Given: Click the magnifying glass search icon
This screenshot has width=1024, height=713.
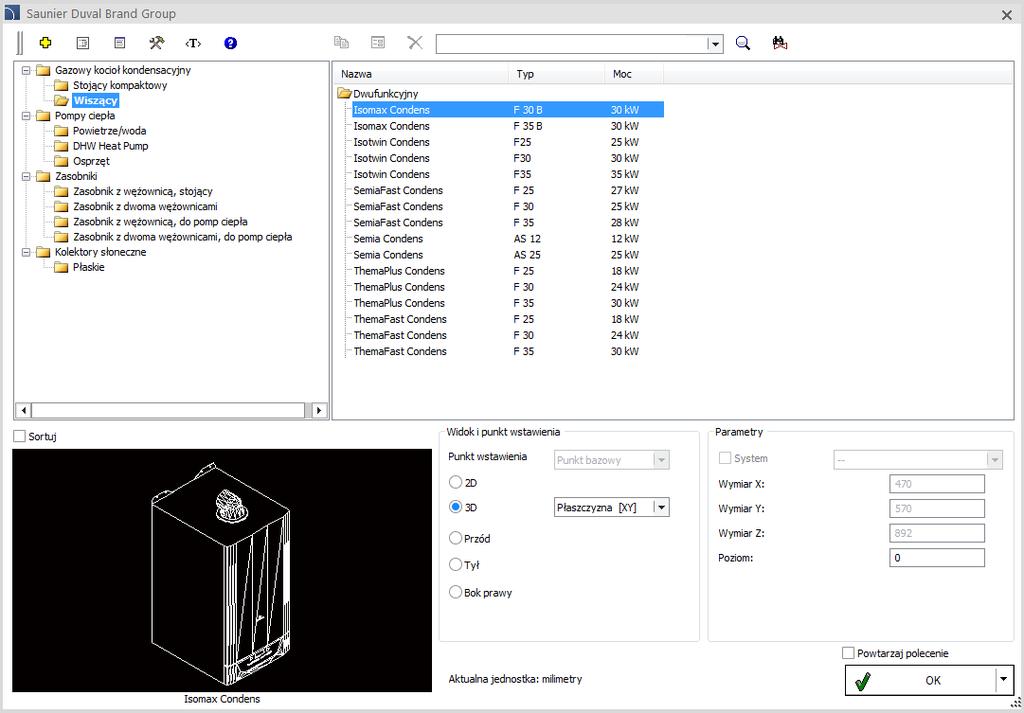Looking at the screenshot, I should [743, 43].
